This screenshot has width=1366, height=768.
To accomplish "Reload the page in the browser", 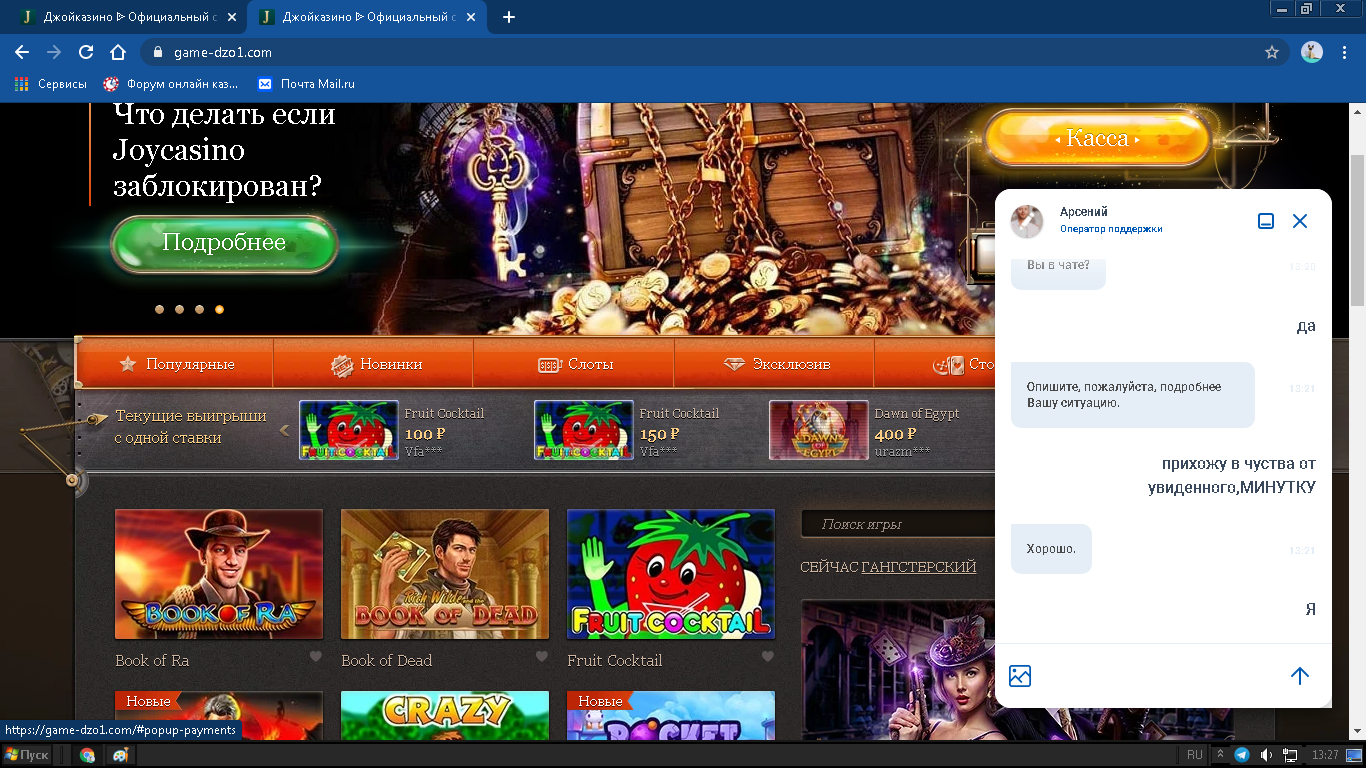I will click(x=86, y=52).
